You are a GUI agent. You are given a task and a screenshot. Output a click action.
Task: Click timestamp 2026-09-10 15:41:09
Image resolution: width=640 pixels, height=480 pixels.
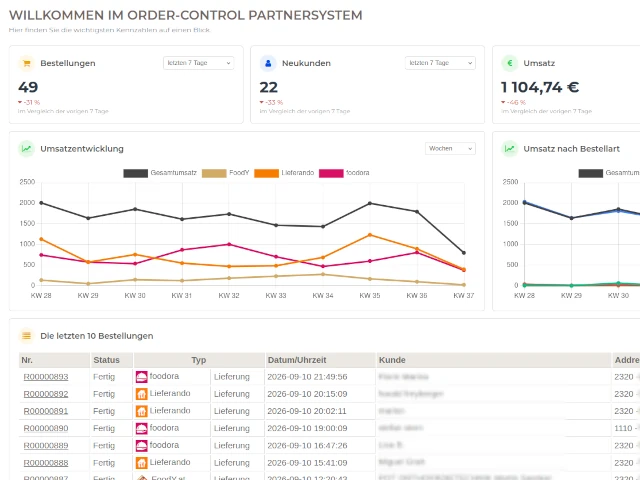[307, 463]
